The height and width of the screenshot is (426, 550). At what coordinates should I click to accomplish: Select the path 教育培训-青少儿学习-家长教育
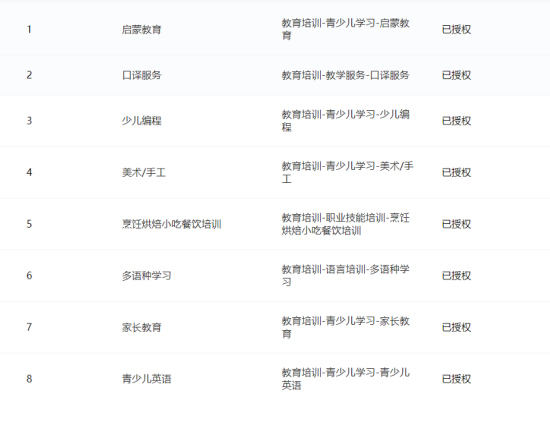tap(346, 327)
